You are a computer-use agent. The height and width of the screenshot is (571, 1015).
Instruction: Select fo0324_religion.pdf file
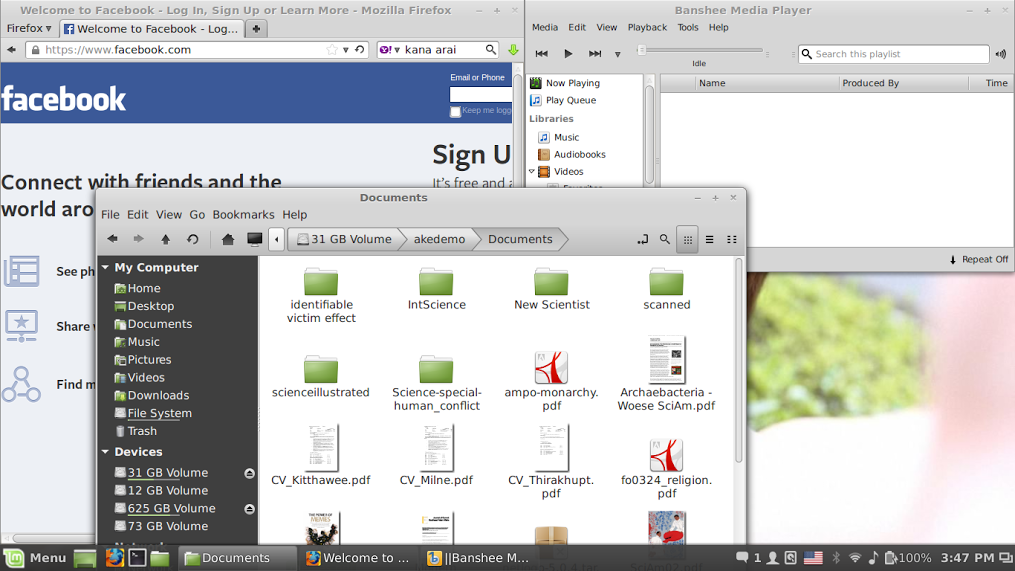(666, 469)
